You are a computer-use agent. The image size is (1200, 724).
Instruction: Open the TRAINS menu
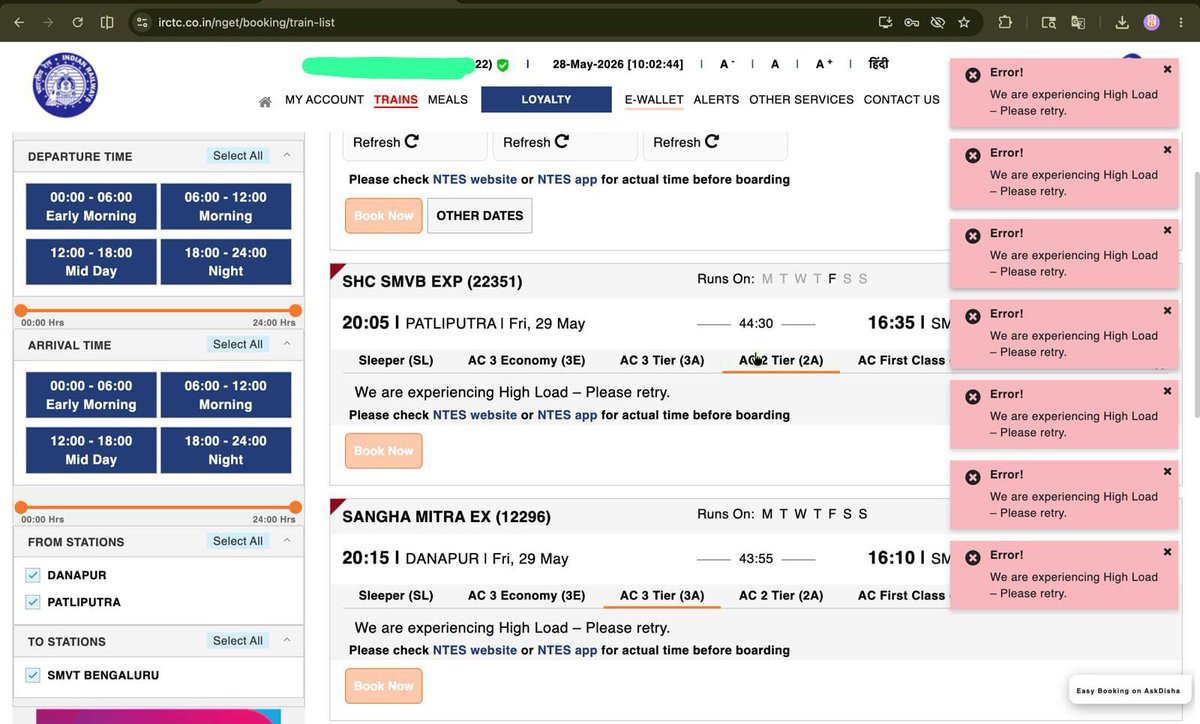(x=396, y=100)
